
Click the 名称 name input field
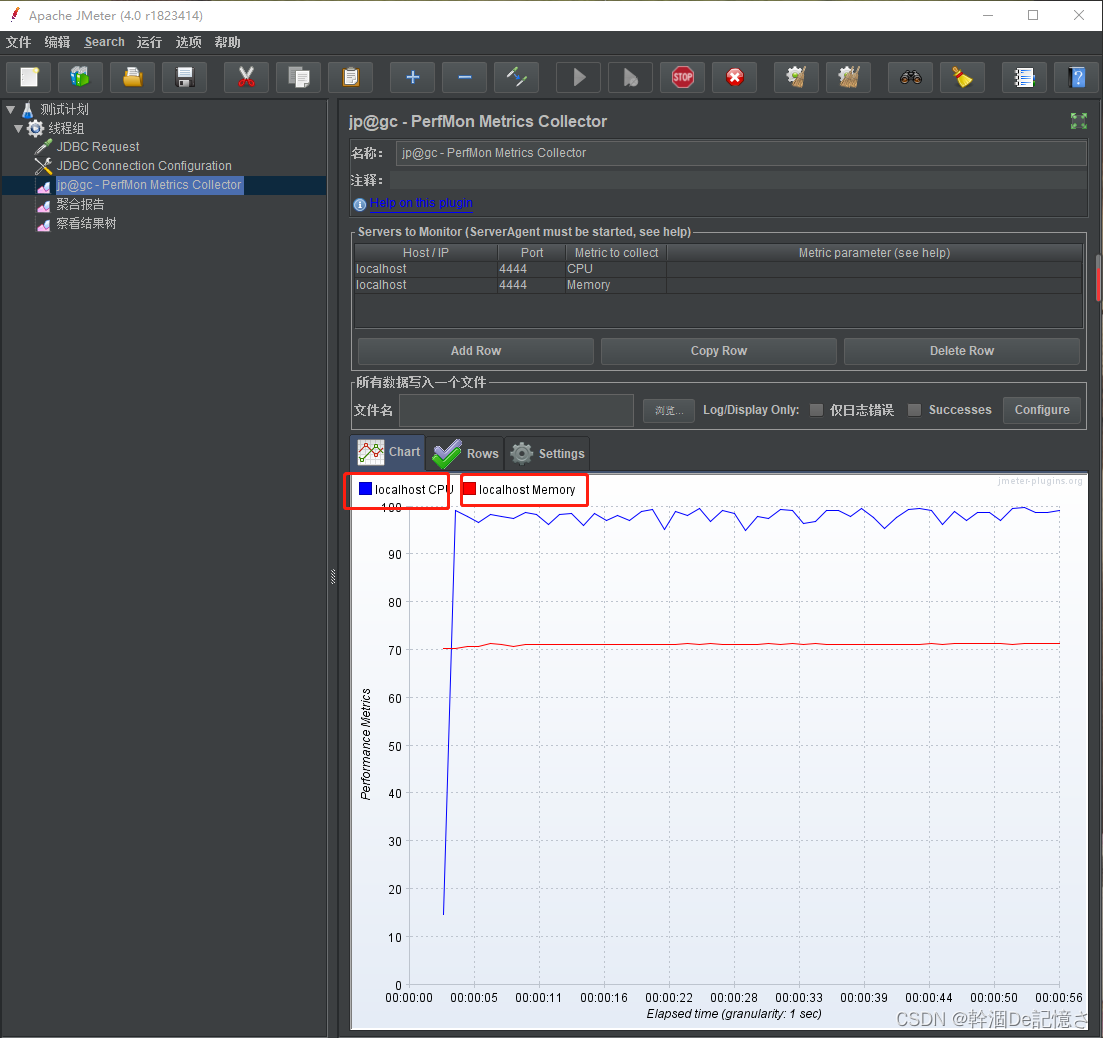(741, 153)
